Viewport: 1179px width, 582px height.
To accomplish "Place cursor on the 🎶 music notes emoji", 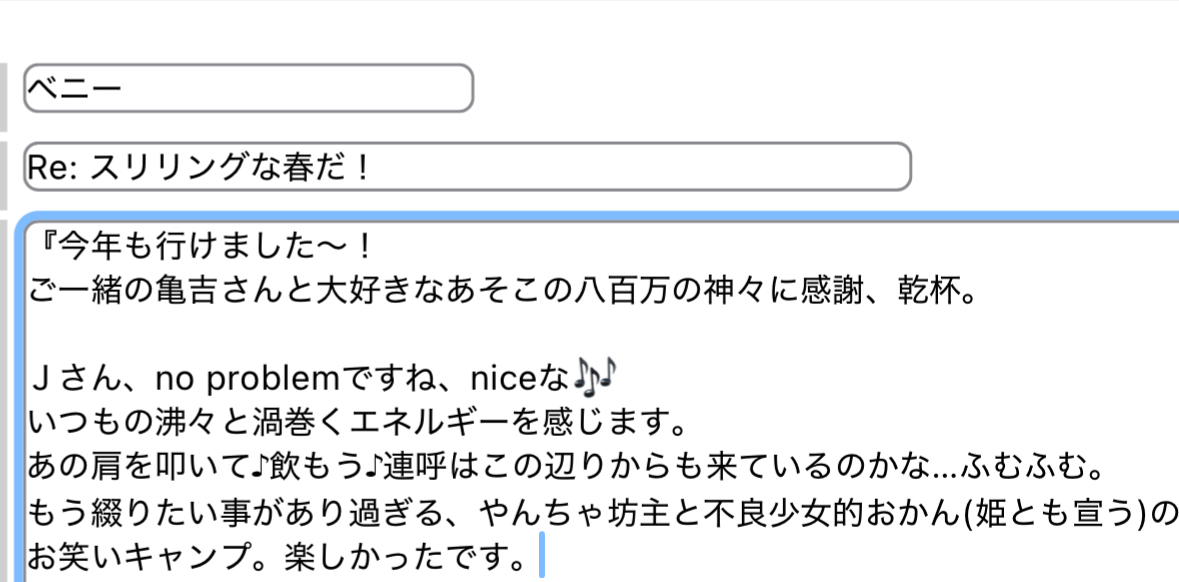I will [x=594, y=374].
